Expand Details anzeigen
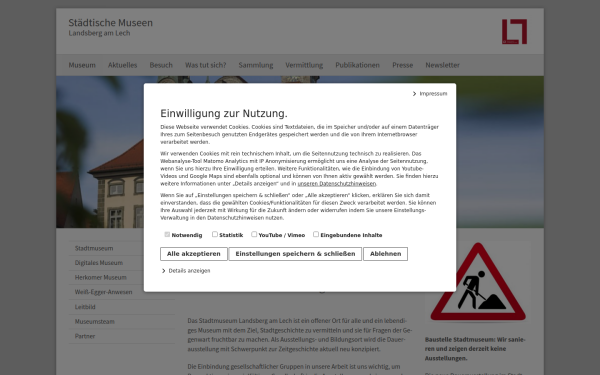Viewport: 600px width, 375px height. pos(186,271)
